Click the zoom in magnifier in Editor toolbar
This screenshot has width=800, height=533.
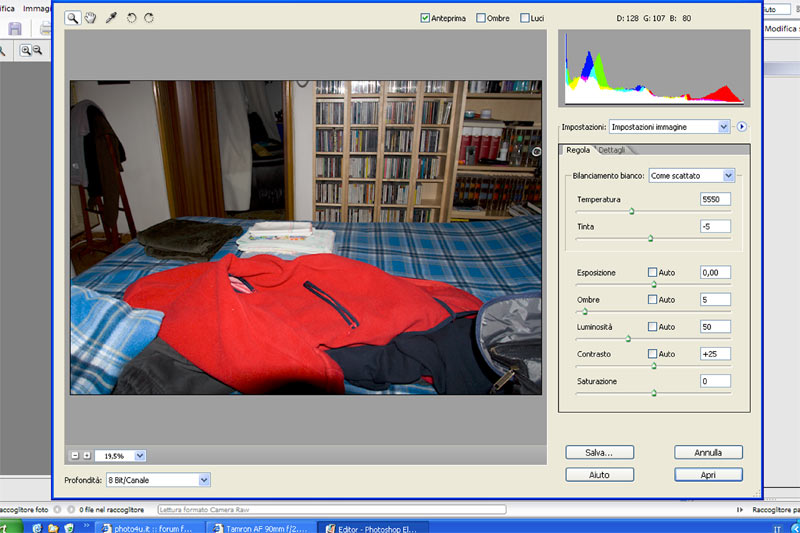26,50
